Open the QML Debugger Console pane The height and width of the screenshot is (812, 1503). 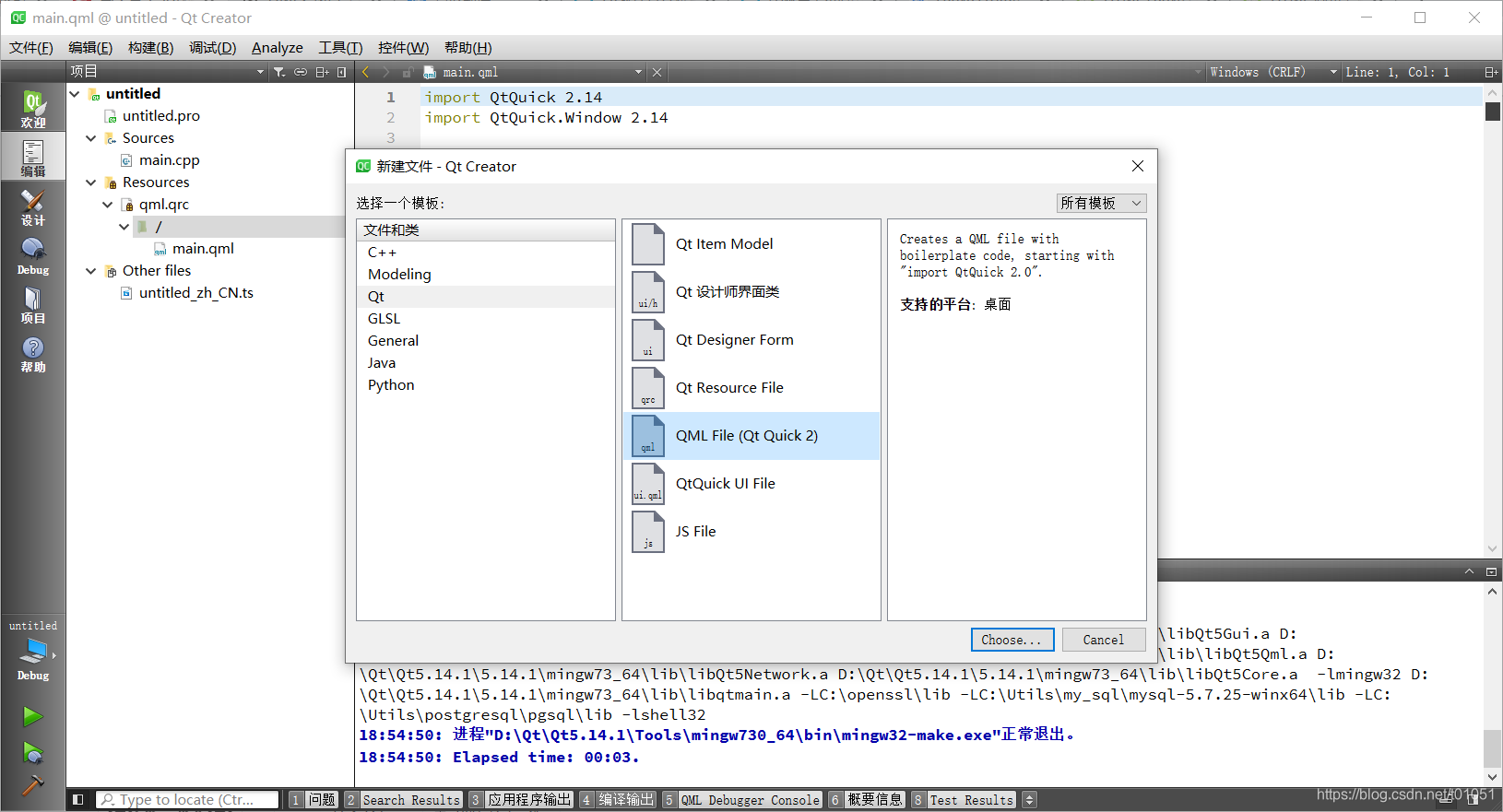pyautogui.click(x=742, y=800)
